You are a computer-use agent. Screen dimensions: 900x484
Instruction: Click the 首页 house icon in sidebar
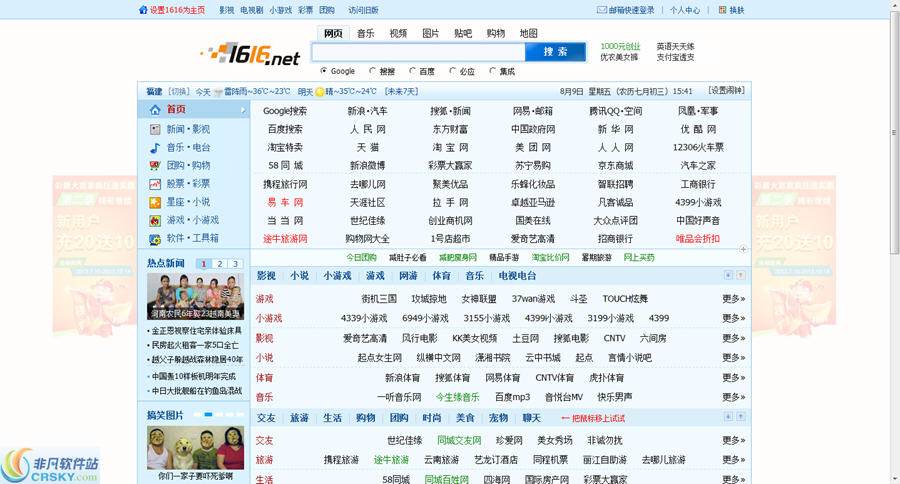click(x=155, y=110)
